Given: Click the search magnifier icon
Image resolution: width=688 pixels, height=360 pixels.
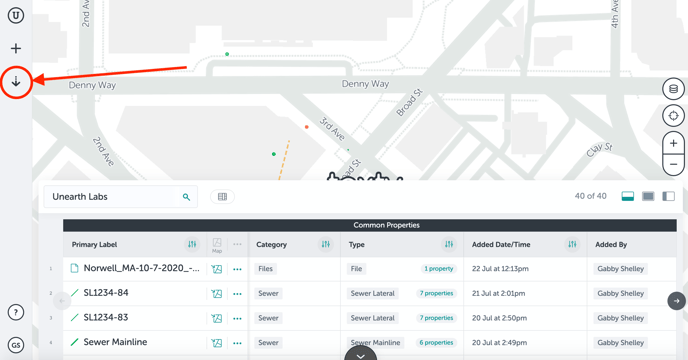Looking at the screenshot, I should 186,197.
